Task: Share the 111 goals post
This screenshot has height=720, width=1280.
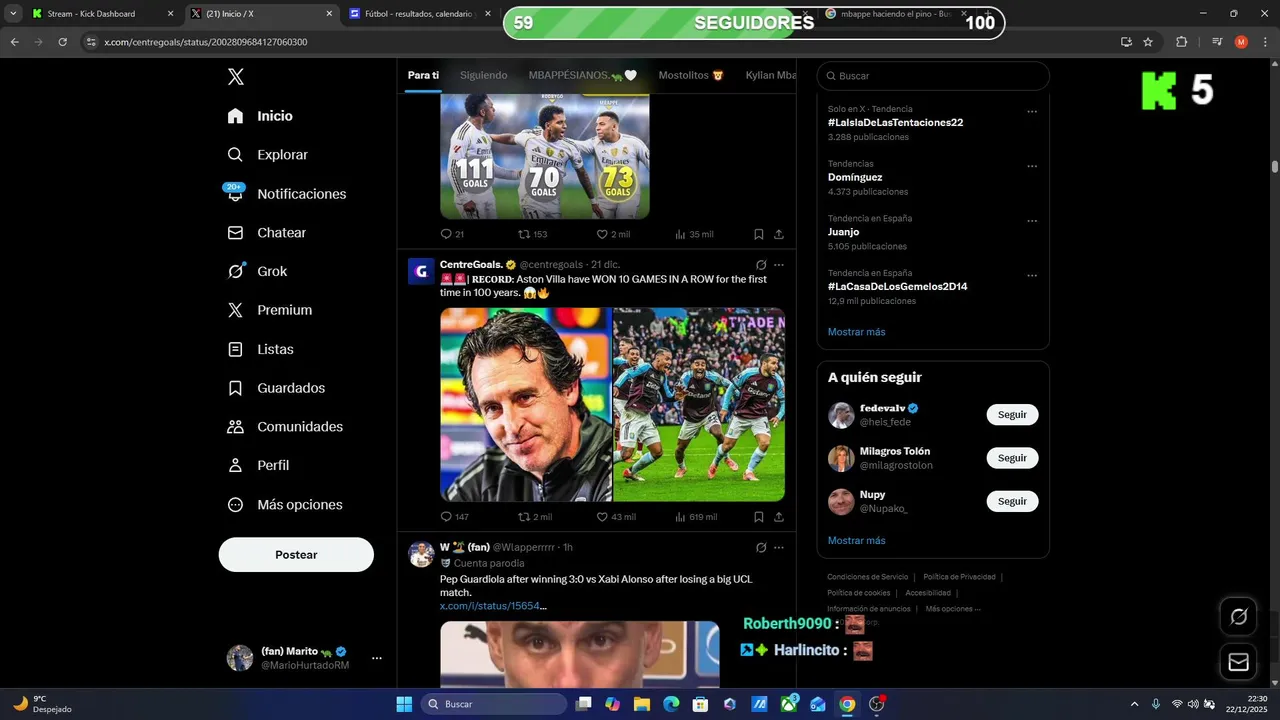Action: click(779, 234)
